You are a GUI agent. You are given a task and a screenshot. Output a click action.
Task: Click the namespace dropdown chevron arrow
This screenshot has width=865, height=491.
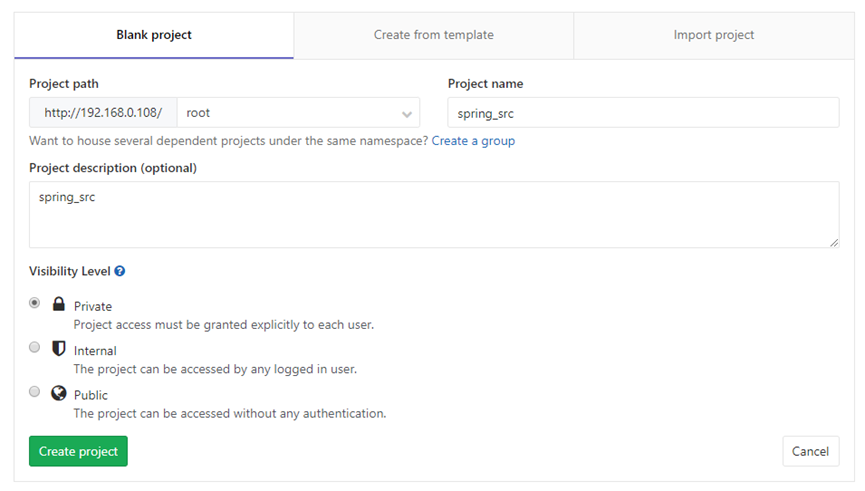(x=407, y=114)
